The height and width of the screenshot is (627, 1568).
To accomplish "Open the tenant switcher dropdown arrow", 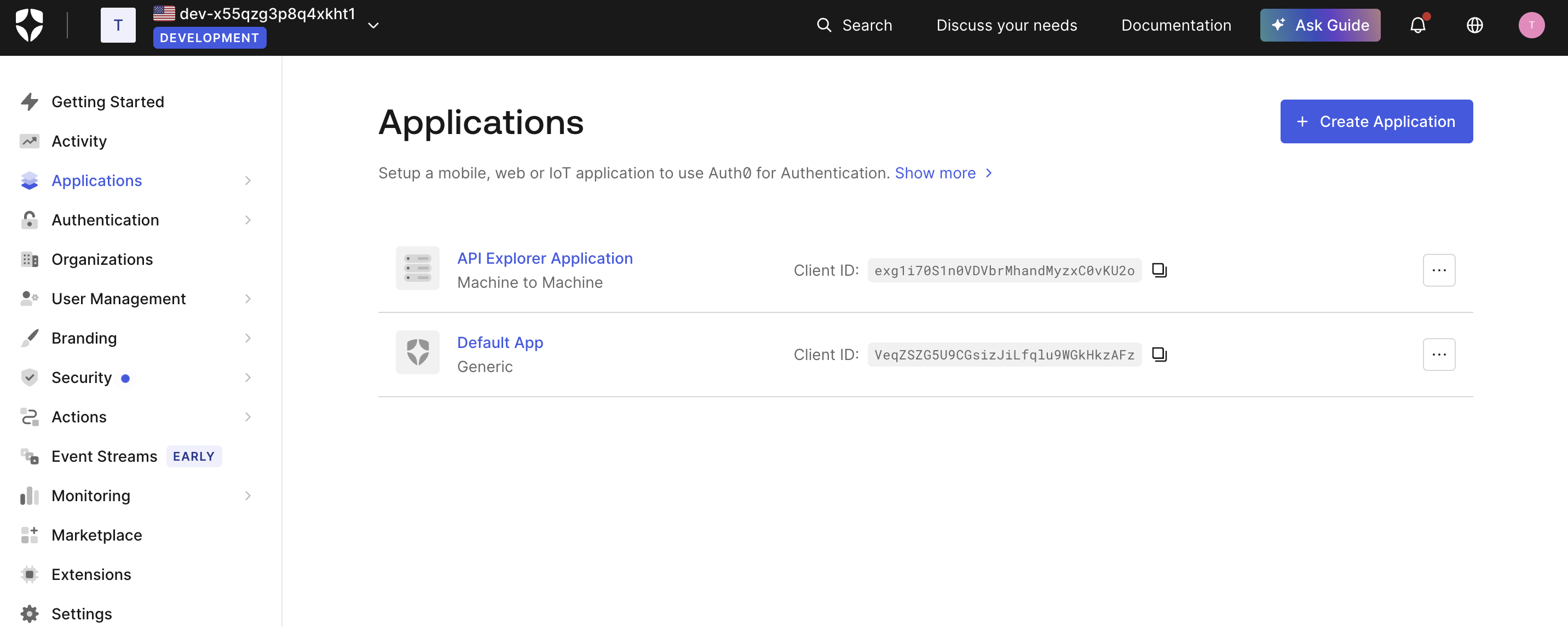I will pyautogui.click(x=373, y=25).
